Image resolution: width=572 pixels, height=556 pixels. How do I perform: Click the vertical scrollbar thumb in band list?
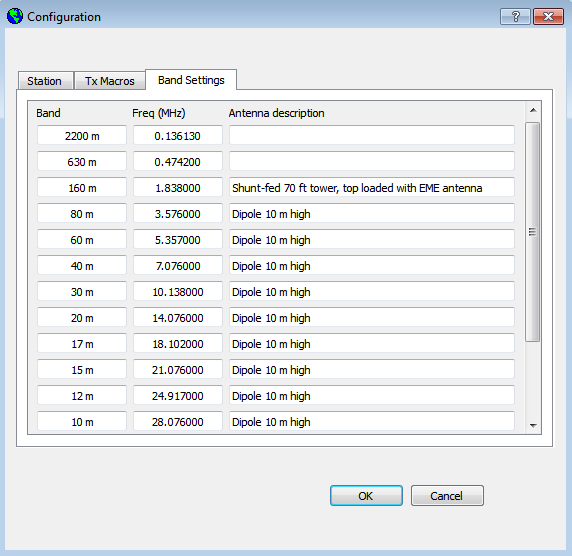533,232
